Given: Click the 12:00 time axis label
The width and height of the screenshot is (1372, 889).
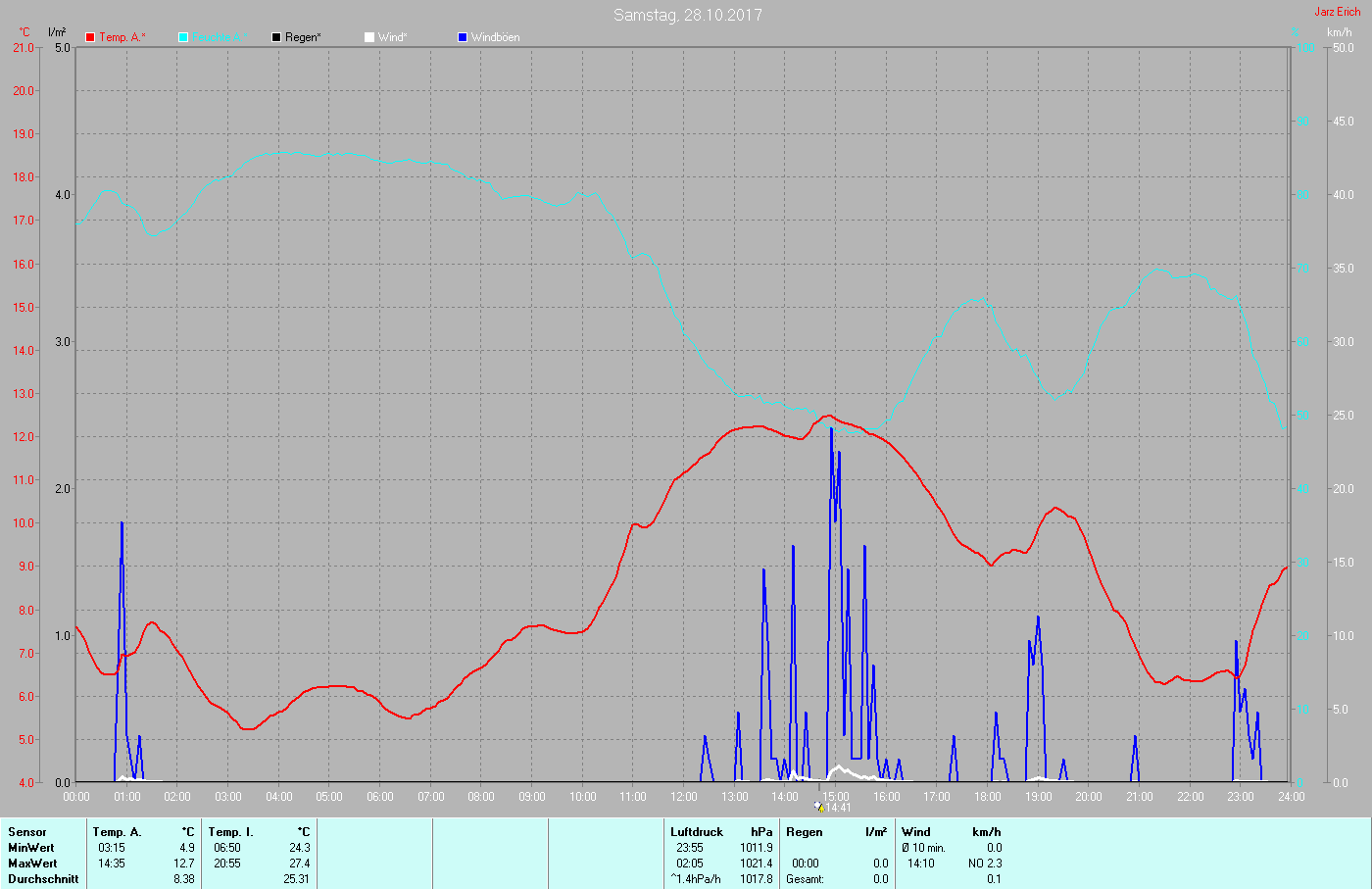Looking at the screenshot, I should tap(684, 797).
